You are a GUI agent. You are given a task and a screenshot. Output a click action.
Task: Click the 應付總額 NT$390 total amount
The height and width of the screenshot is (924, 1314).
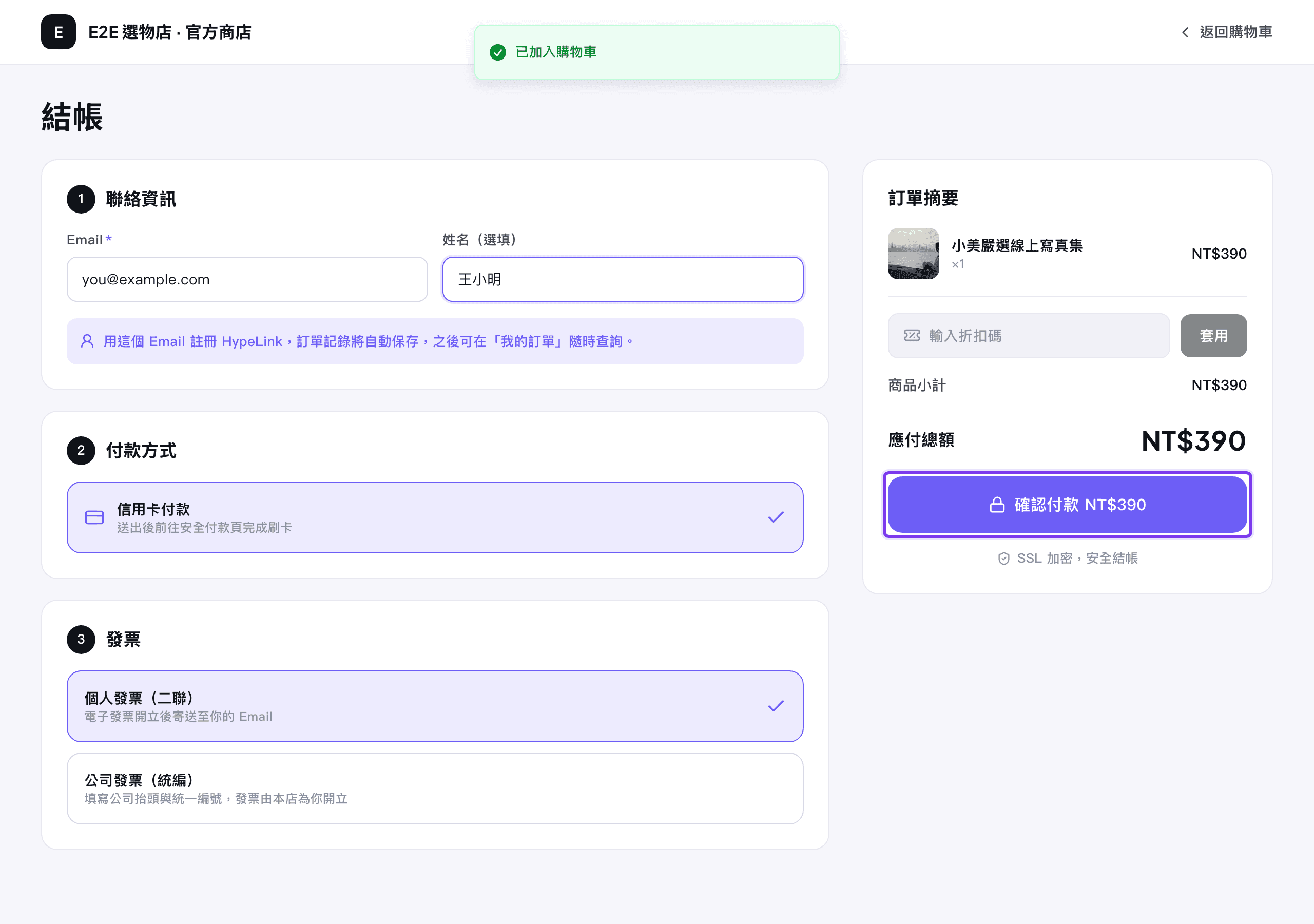(1194, 441)
